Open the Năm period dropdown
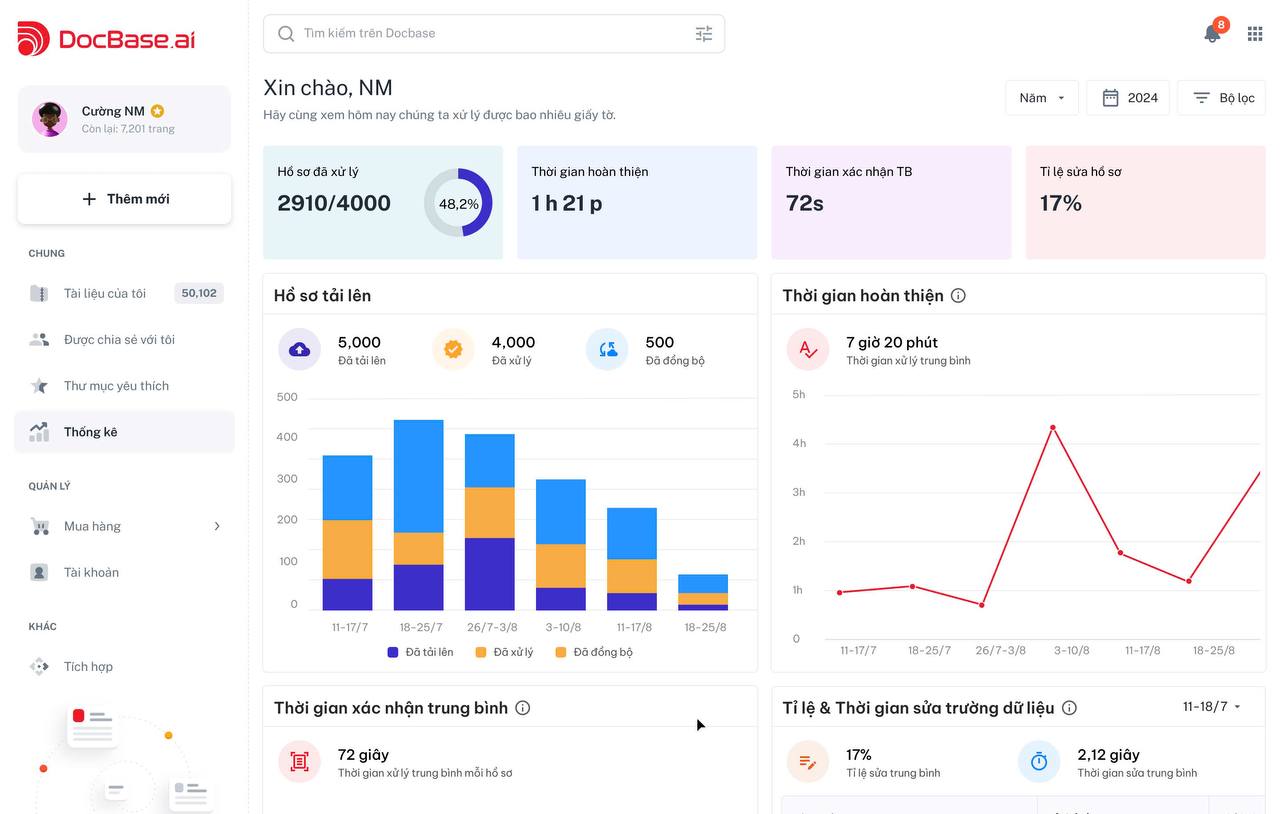Screen dimensions: 1280x814 coord(1041,98)
